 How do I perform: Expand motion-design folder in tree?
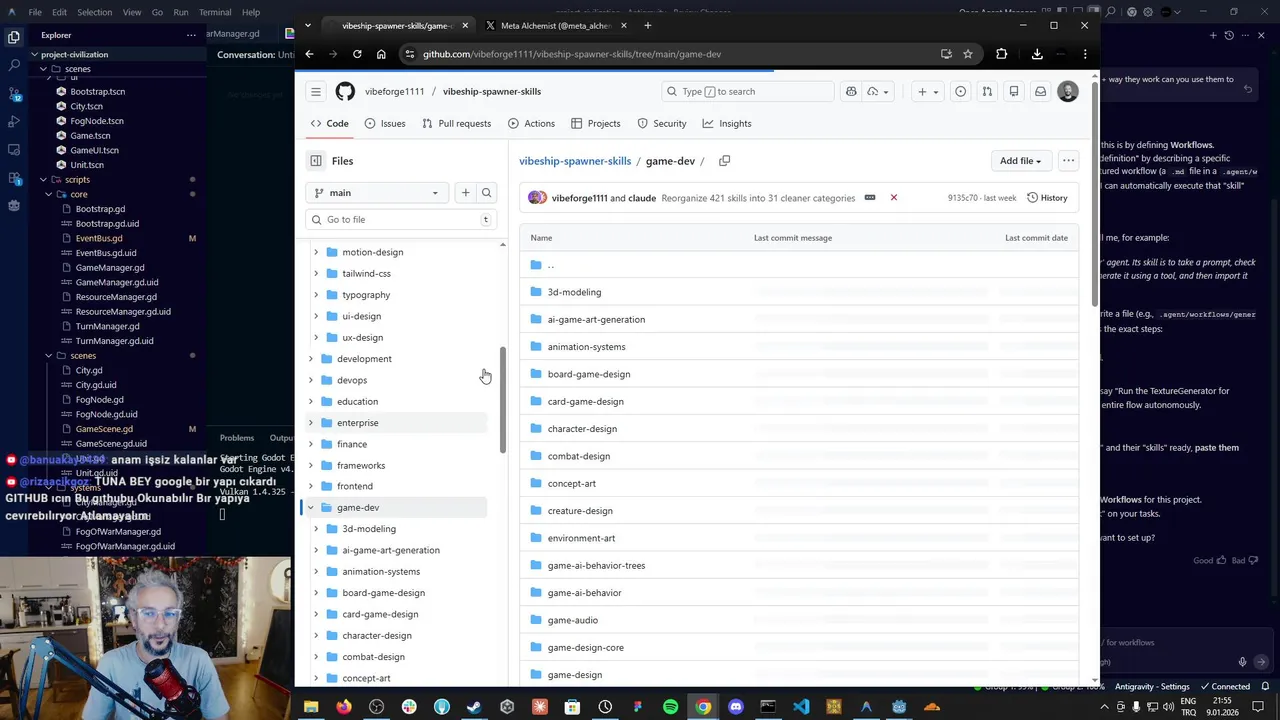pos(316,252)
